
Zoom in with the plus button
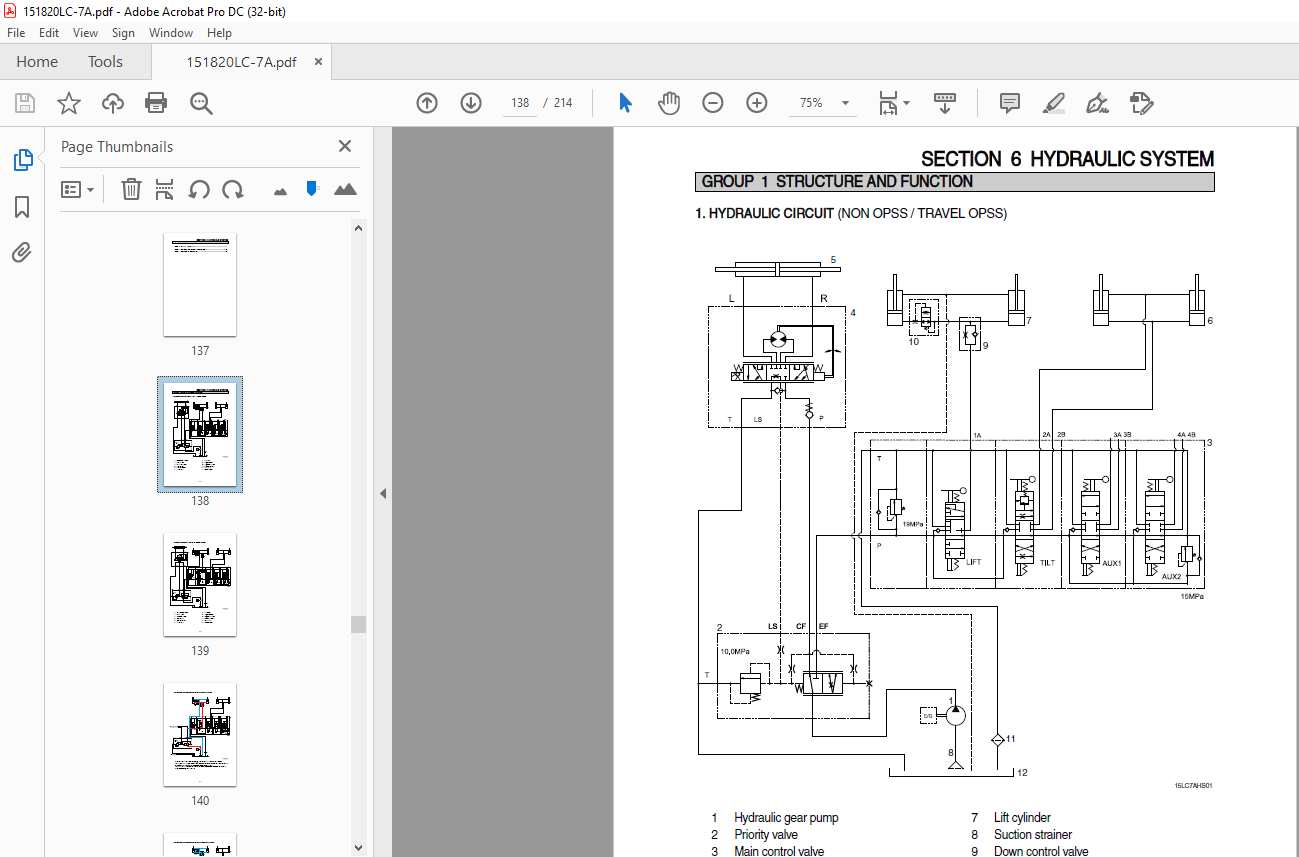pos(757,103)
